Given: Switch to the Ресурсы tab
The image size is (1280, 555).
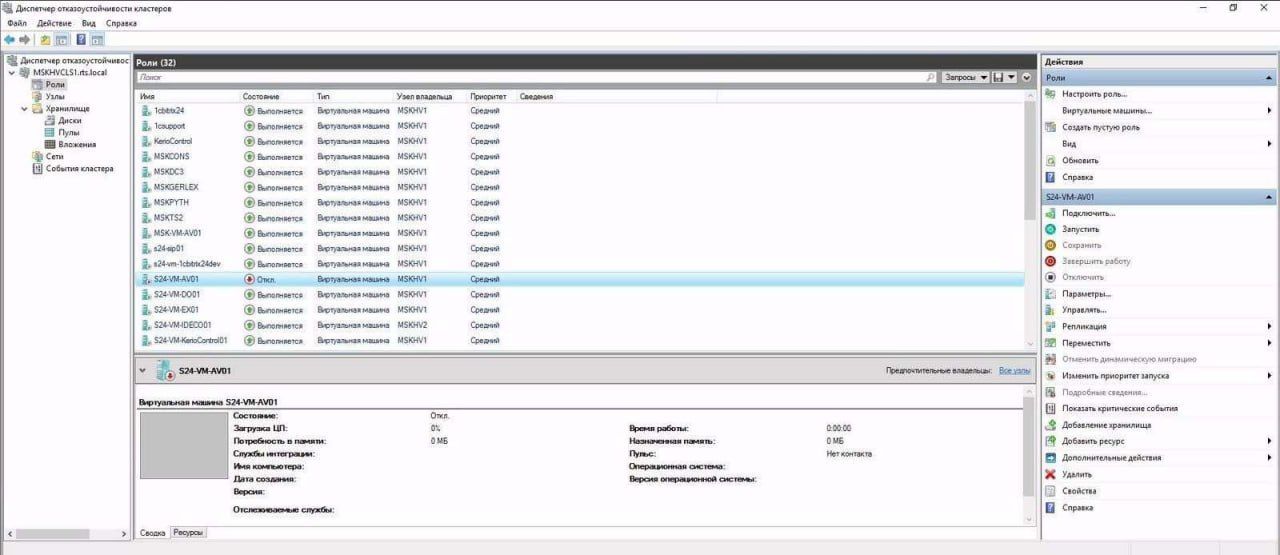Looking at the screenshot, I should tap(187, 533).
